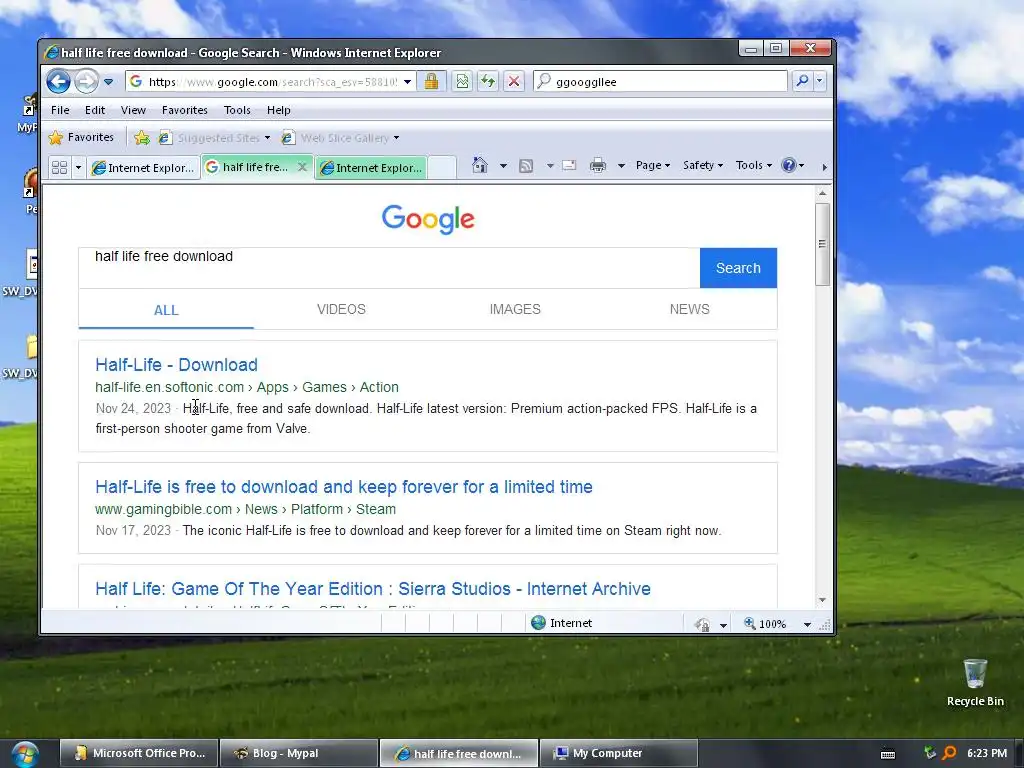Screen dimensions: 1024x768
Task: Open the Tools menu in menu bar
Action: coord(237,110)
